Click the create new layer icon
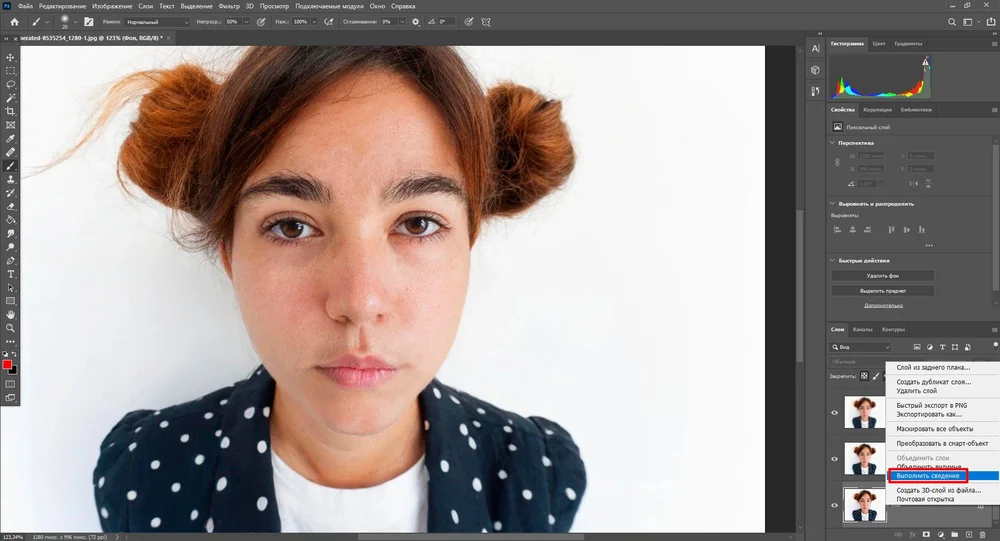1000x541 pixels. pos(968,535)
